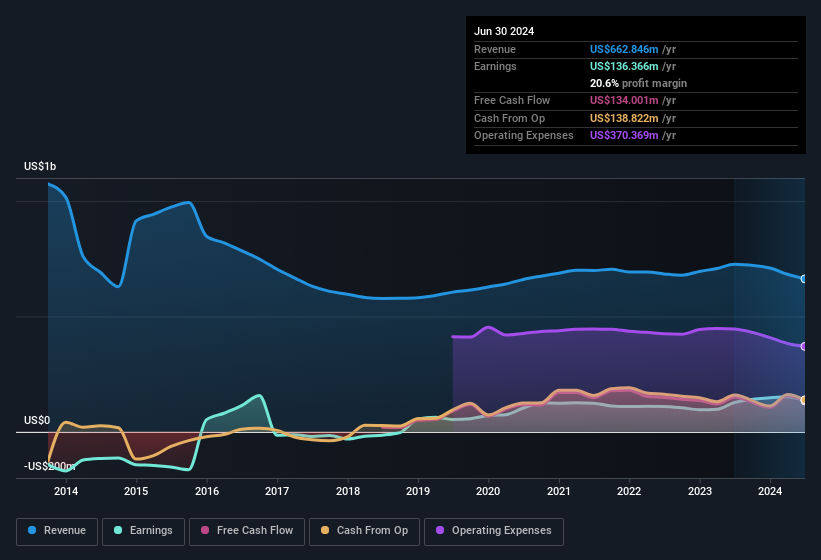The image size is (821, 560).
Task: Click the Revenue value US$662.846m in tooltip
Action: [x=625, y=49]
